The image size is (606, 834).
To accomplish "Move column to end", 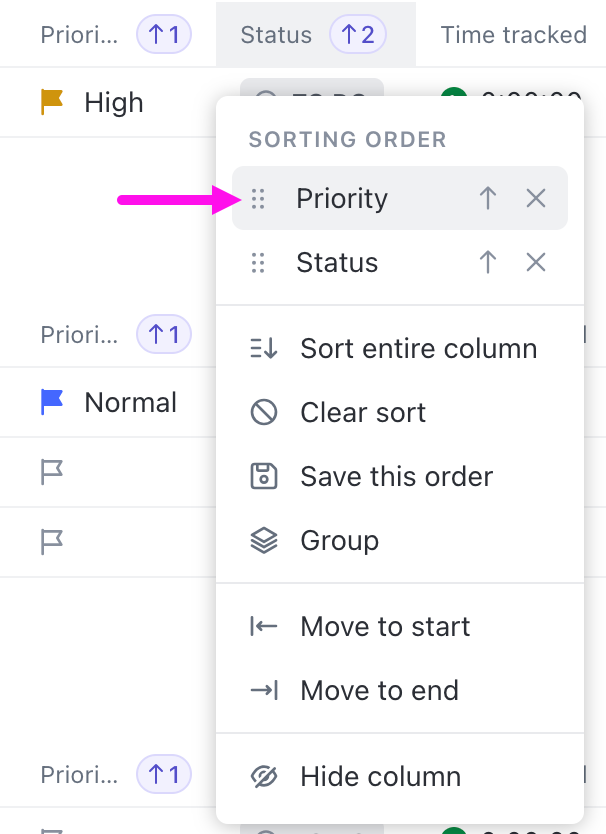I will [x=379, y=691].
